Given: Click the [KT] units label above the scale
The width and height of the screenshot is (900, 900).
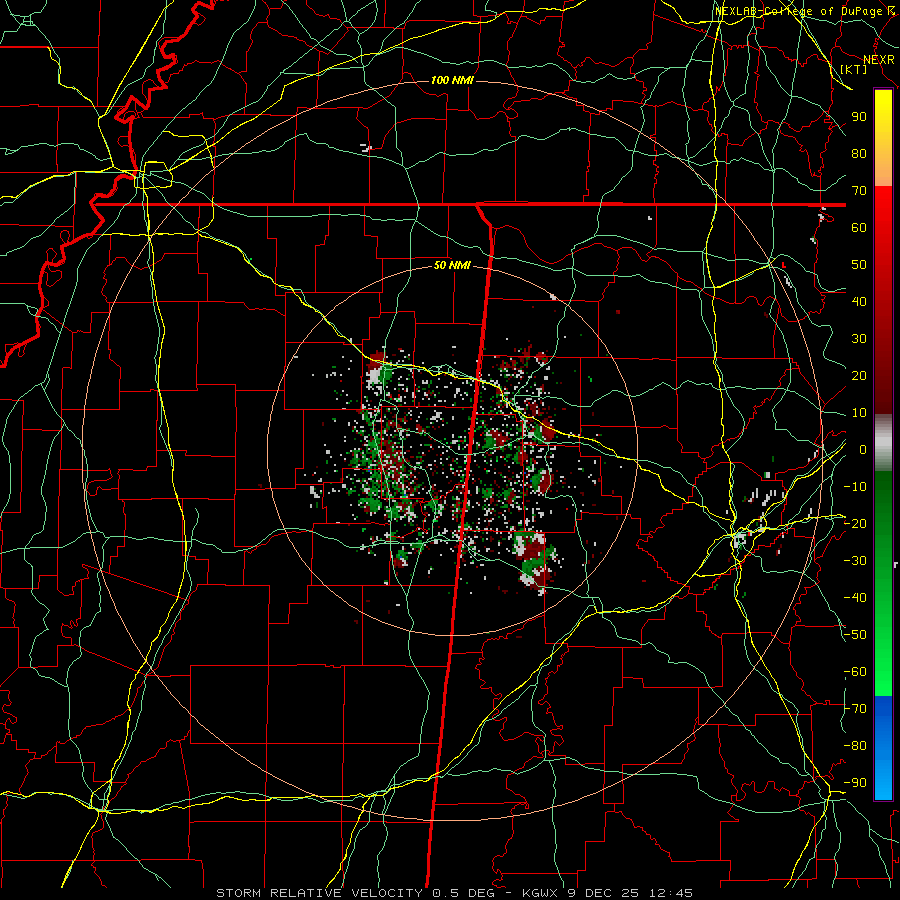Looking at the screenshot, I should (854, 69).
